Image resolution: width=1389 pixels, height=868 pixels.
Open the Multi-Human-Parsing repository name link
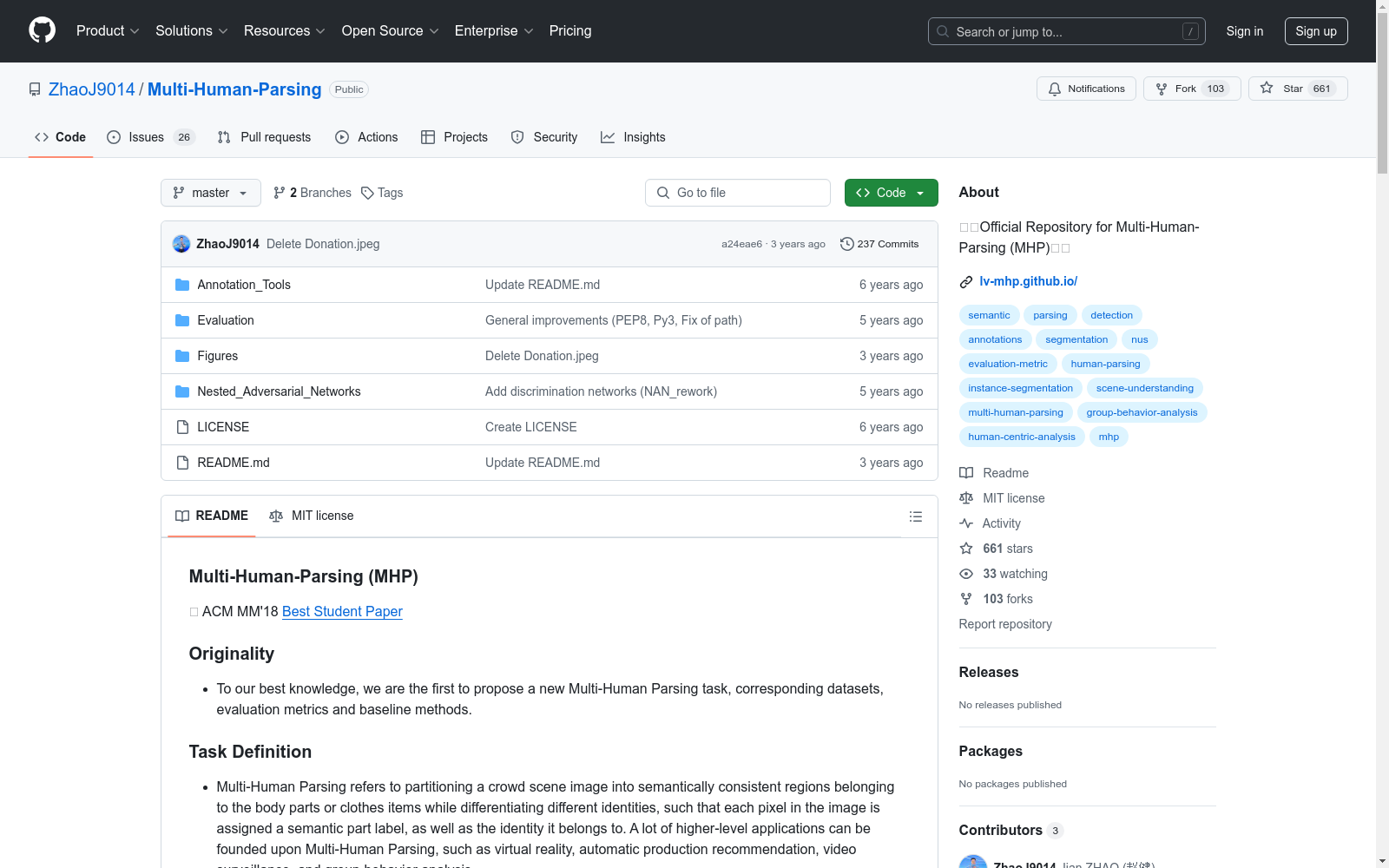[x=234, y=89]
